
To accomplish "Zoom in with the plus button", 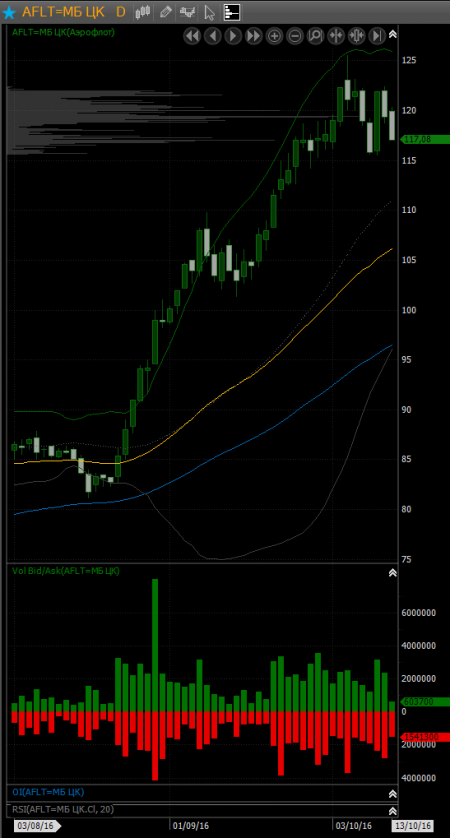I will [274, 36].
